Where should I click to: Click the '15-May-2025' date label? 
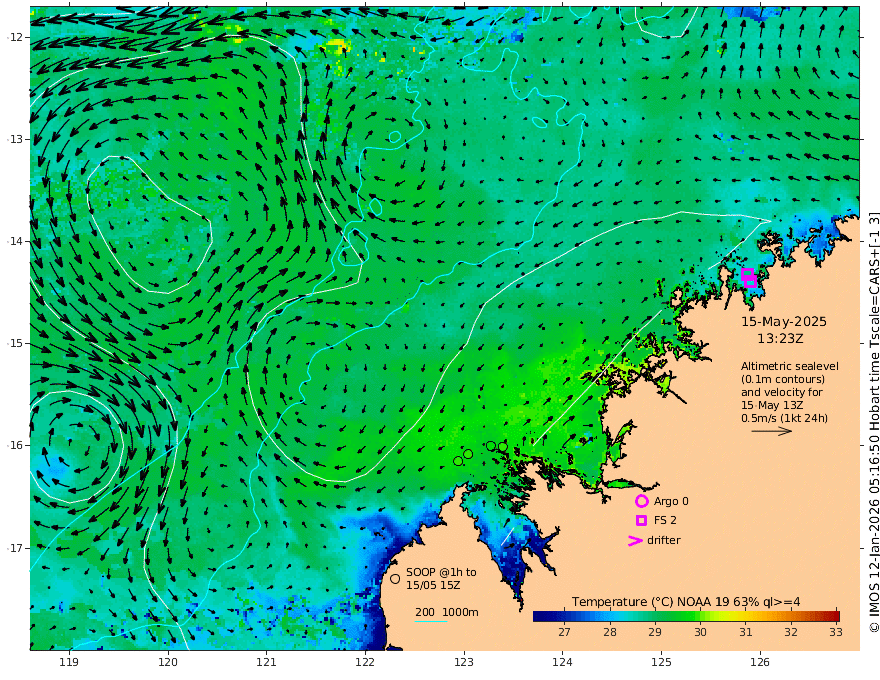click(784, 322)
